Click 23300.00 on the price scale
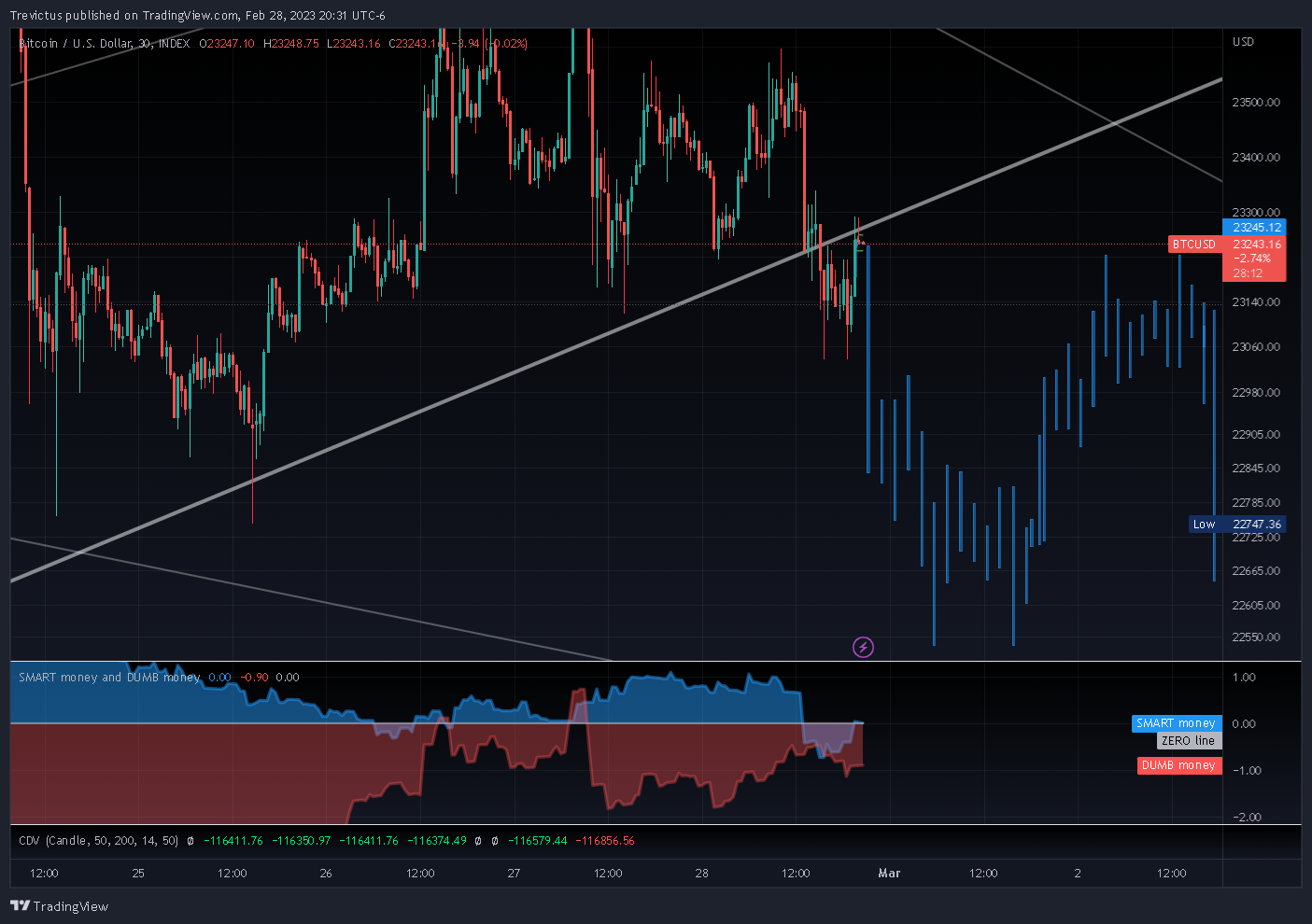This screenshot has width=1312, height=924. pyautogui.click(x=1256, y=213)
